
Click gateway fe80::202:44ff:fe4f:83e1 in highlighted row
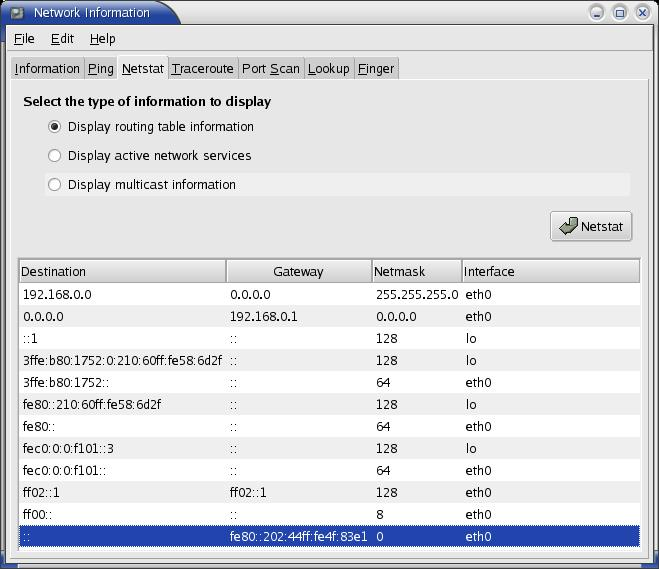[x=298, y=536]
